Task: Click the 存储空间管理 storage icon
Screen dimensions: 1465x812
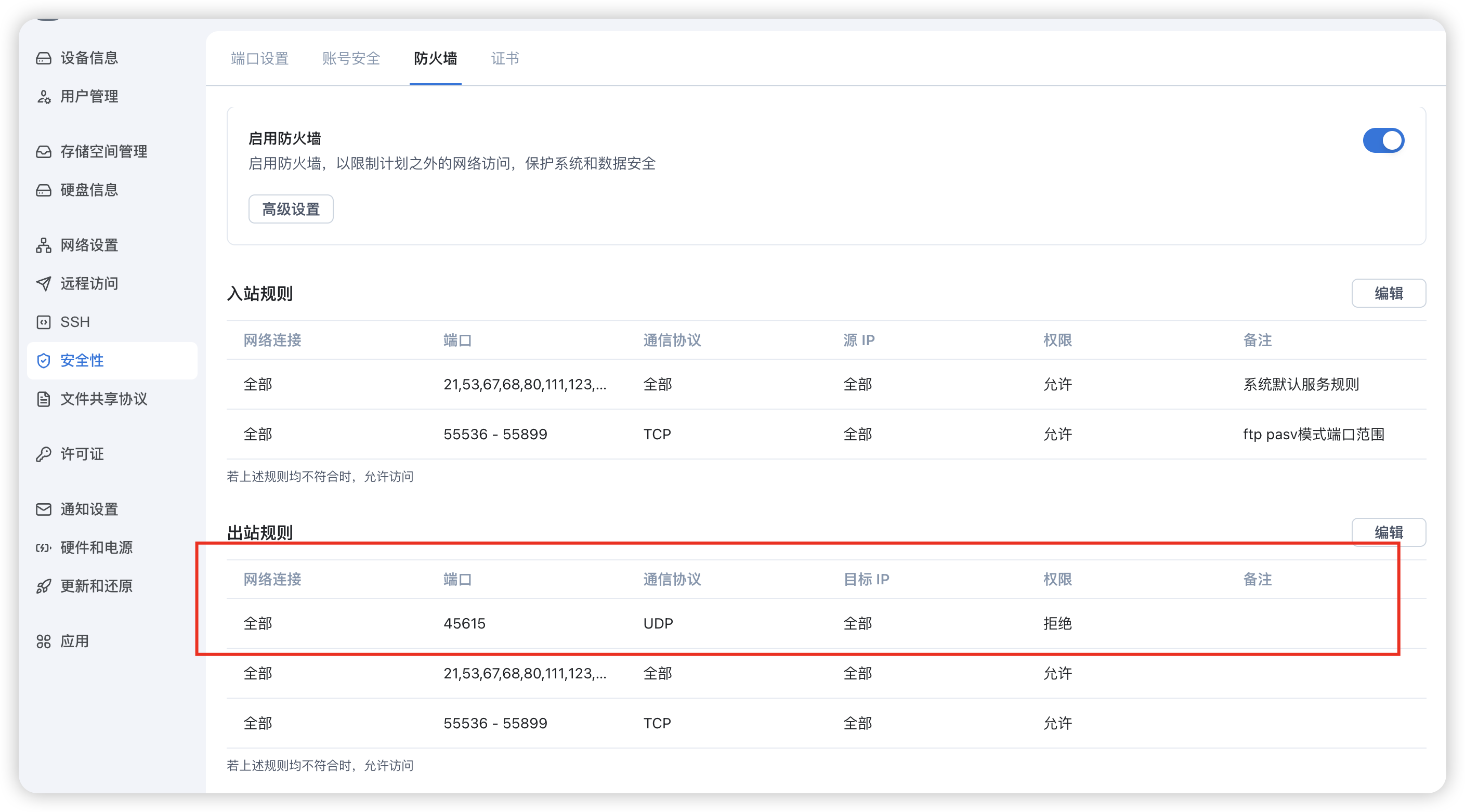Action: tap(44, 152)
